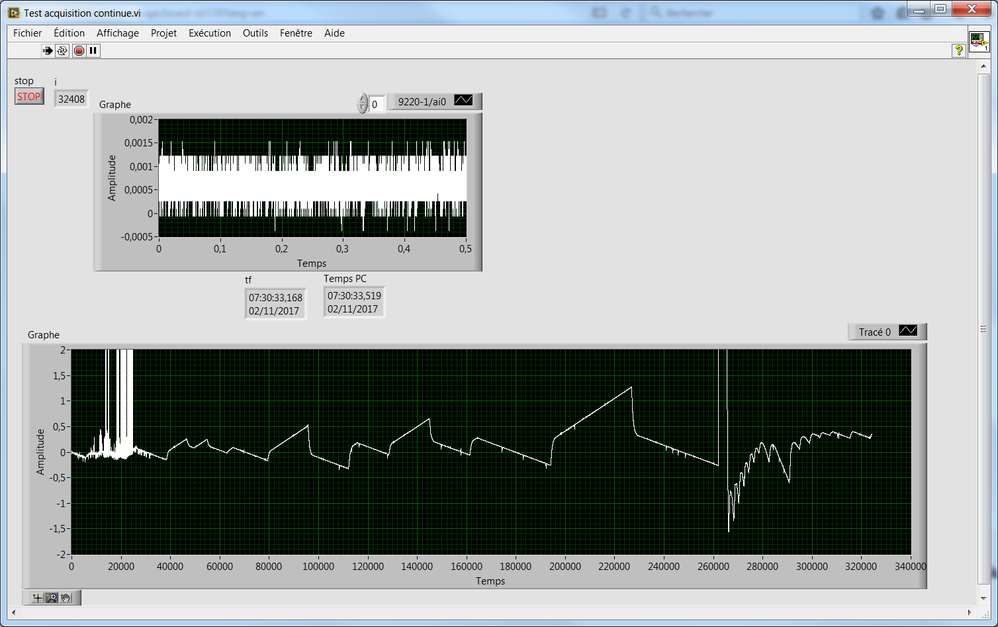Click the plot index stepper arrows
Viewport: 998px width, 627px height.
[x=363, y=104]
